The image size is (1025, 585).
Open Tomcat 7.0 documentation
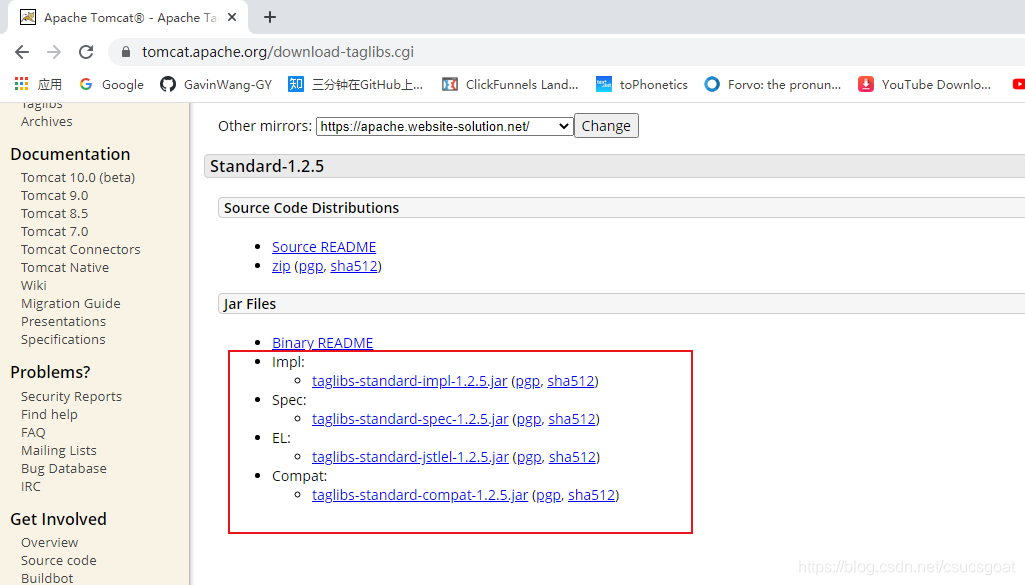54,231
